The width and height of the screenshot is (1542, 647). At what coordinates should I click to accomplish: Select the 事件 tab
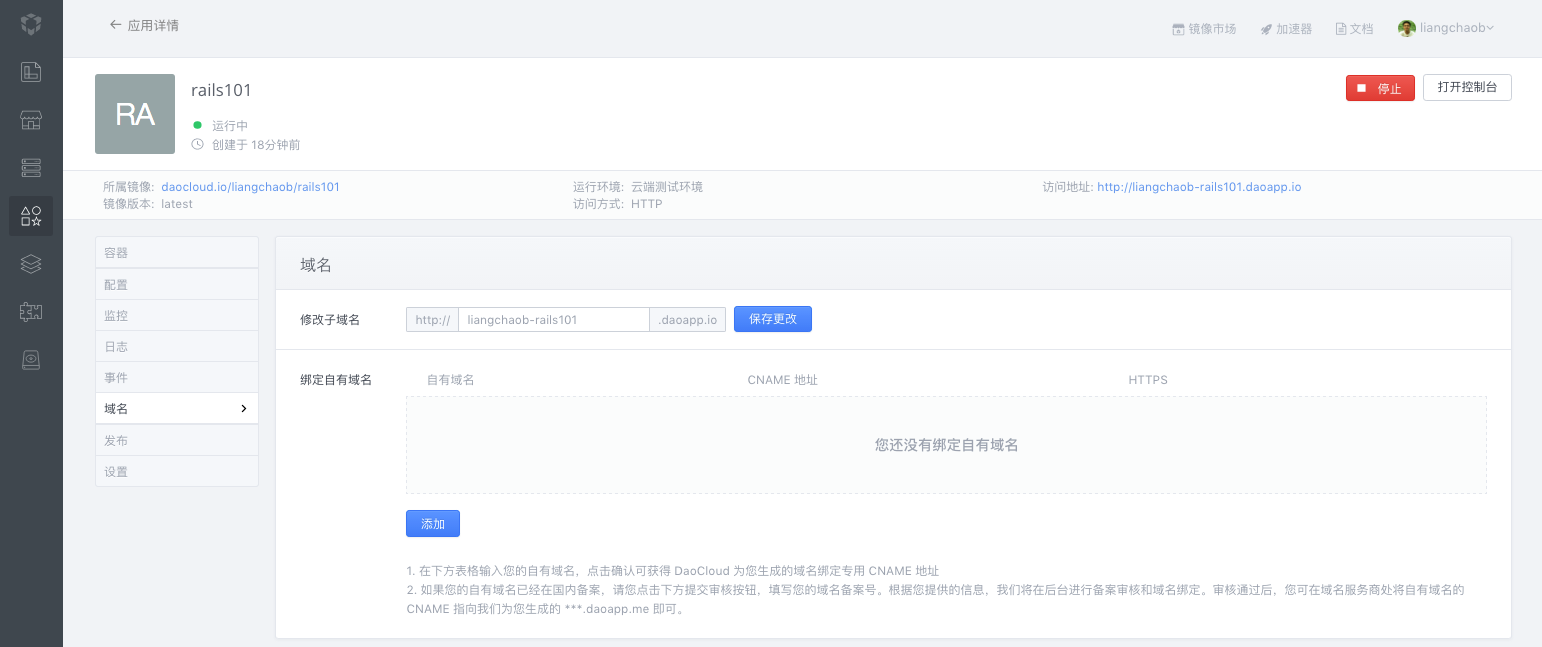(x=177, y=377)
